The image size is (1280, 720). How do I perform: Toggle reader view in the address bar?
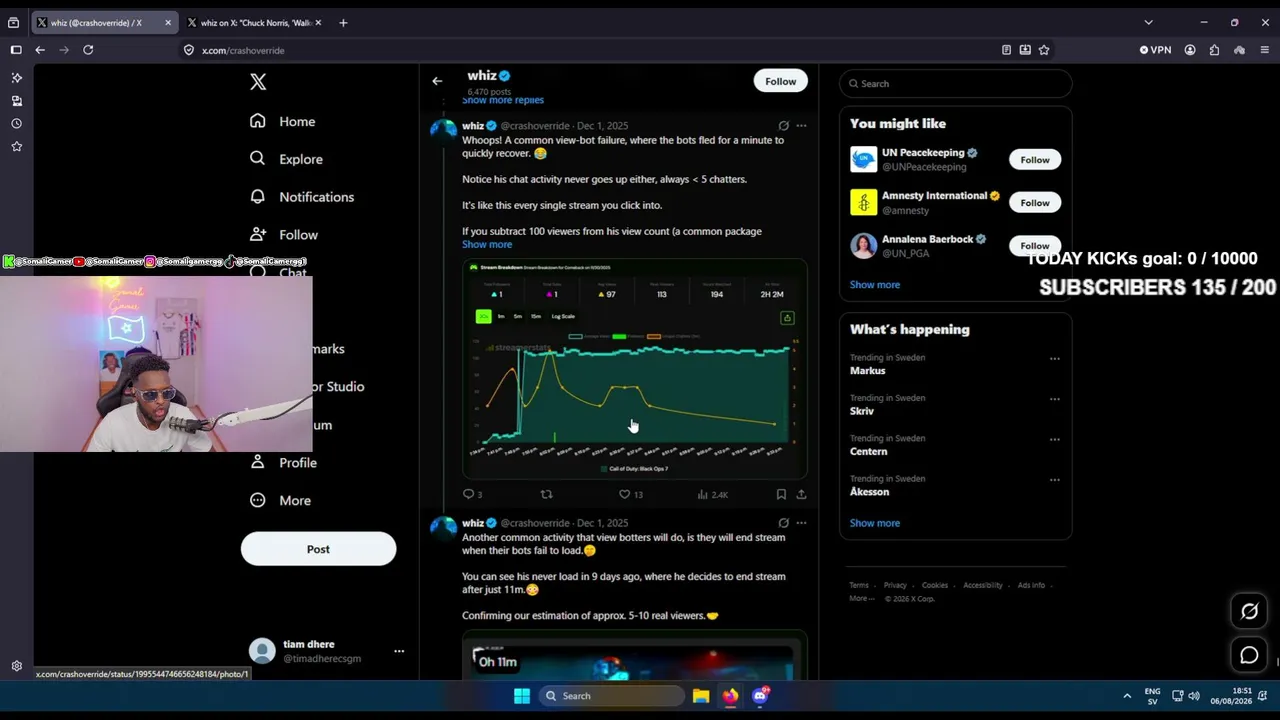(1006, 50)
